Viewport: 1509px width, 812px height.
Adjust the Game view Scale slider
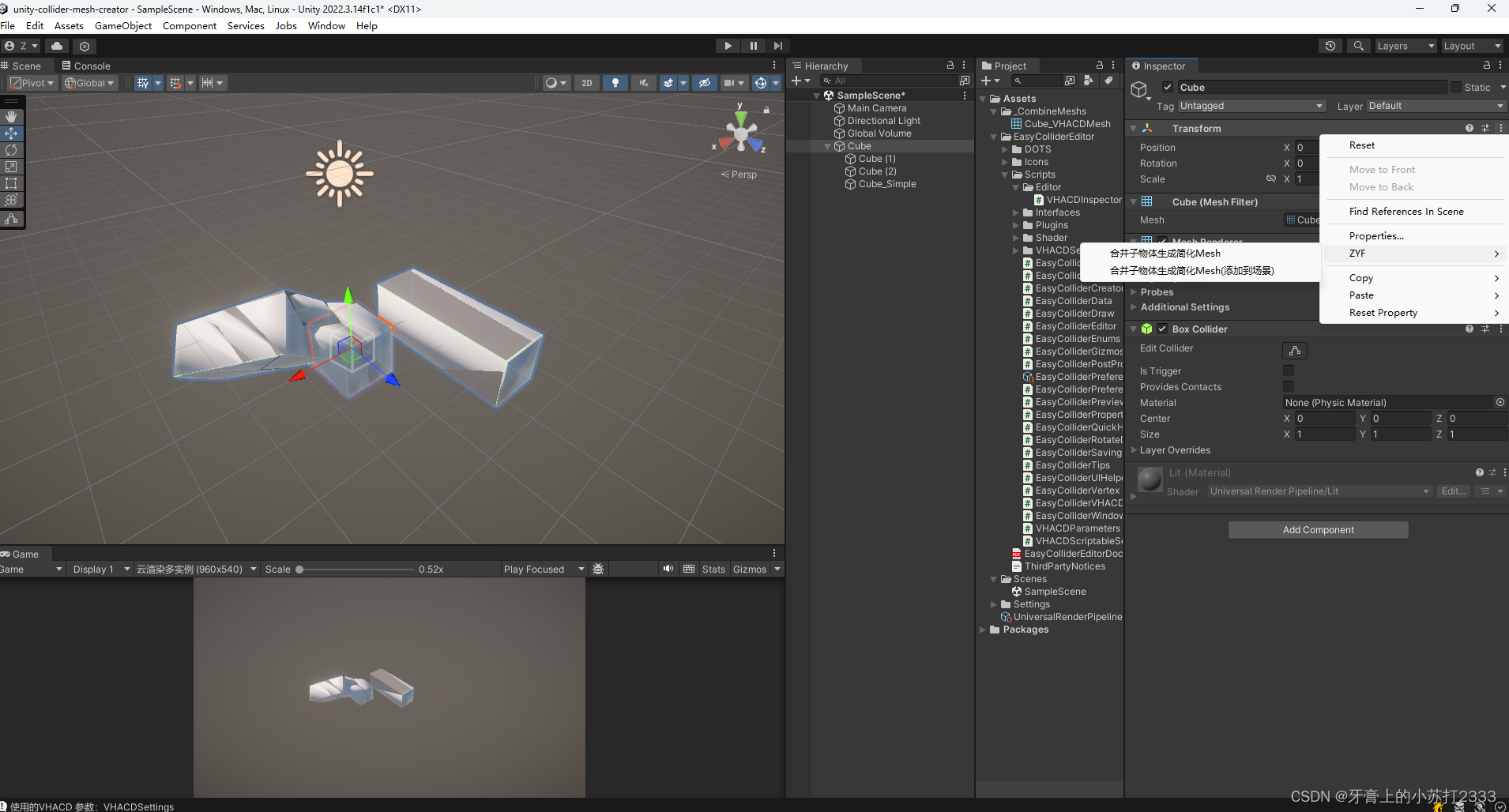click(300, 569)
